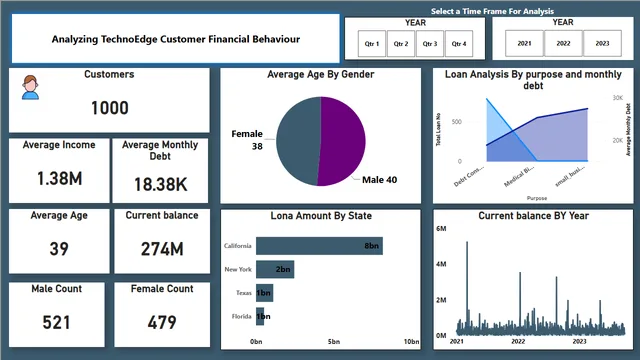Click the Select a Time Frame For Analysis heading

(492, 11)
